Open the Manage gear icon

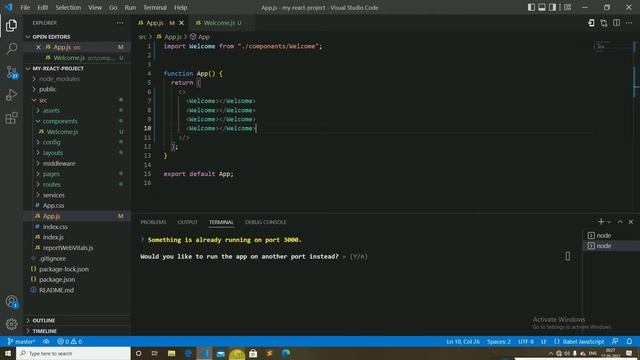11,324
